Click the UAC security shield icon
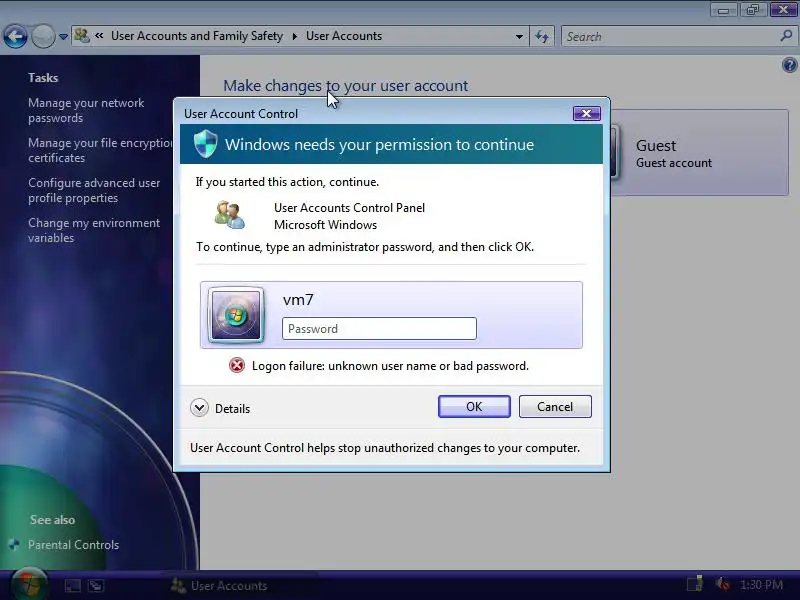 click(206, 144)
